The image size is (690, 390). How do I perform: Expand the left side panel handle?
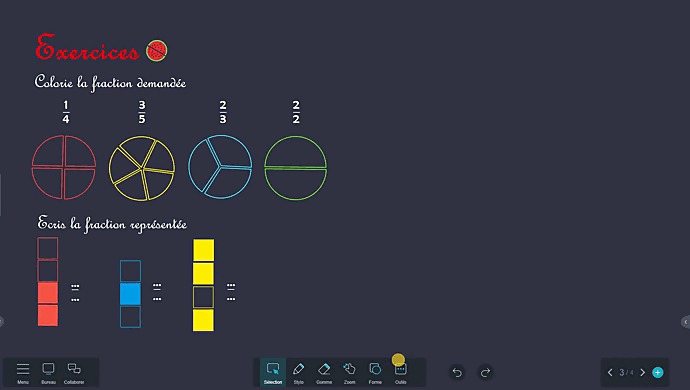tap(1, 322)
